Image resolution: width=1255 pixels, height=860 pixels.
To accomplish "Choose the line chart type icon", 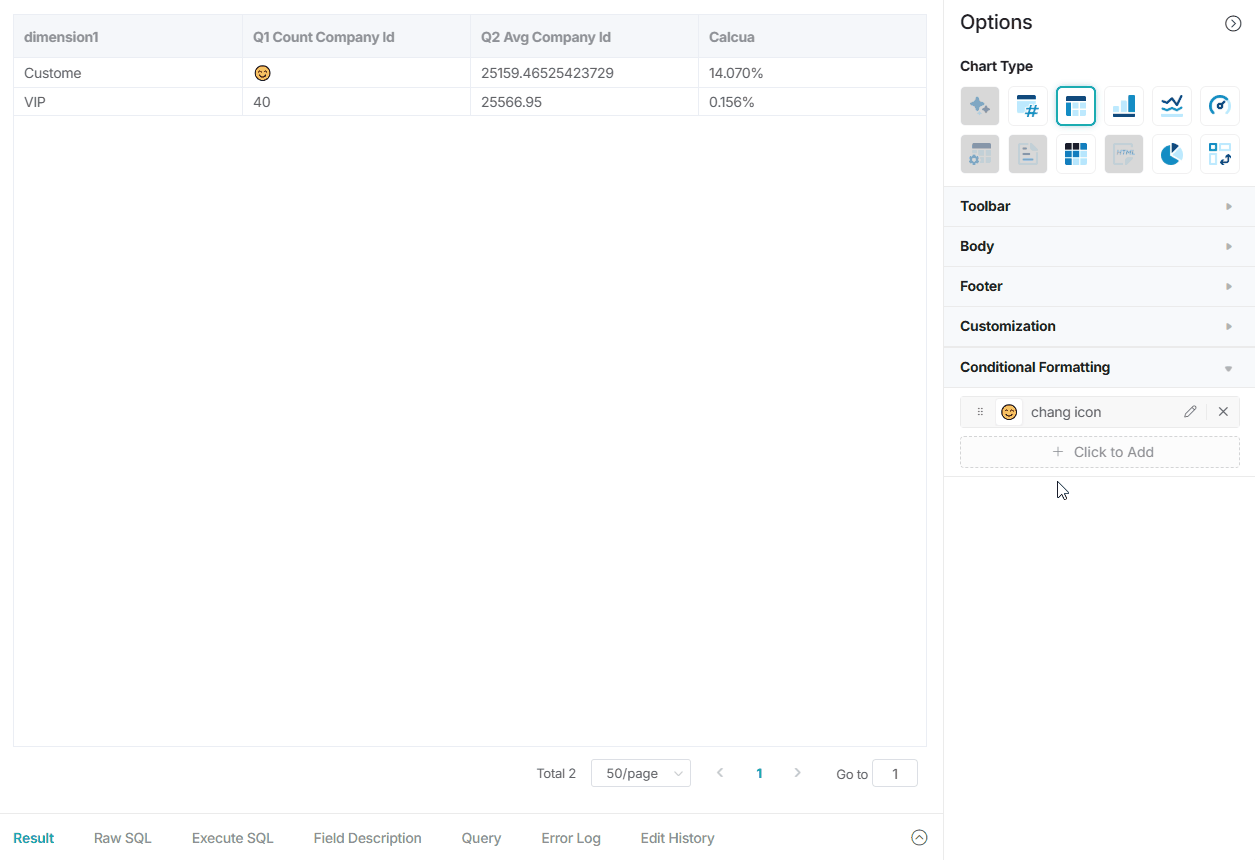I will (1172, 106).
